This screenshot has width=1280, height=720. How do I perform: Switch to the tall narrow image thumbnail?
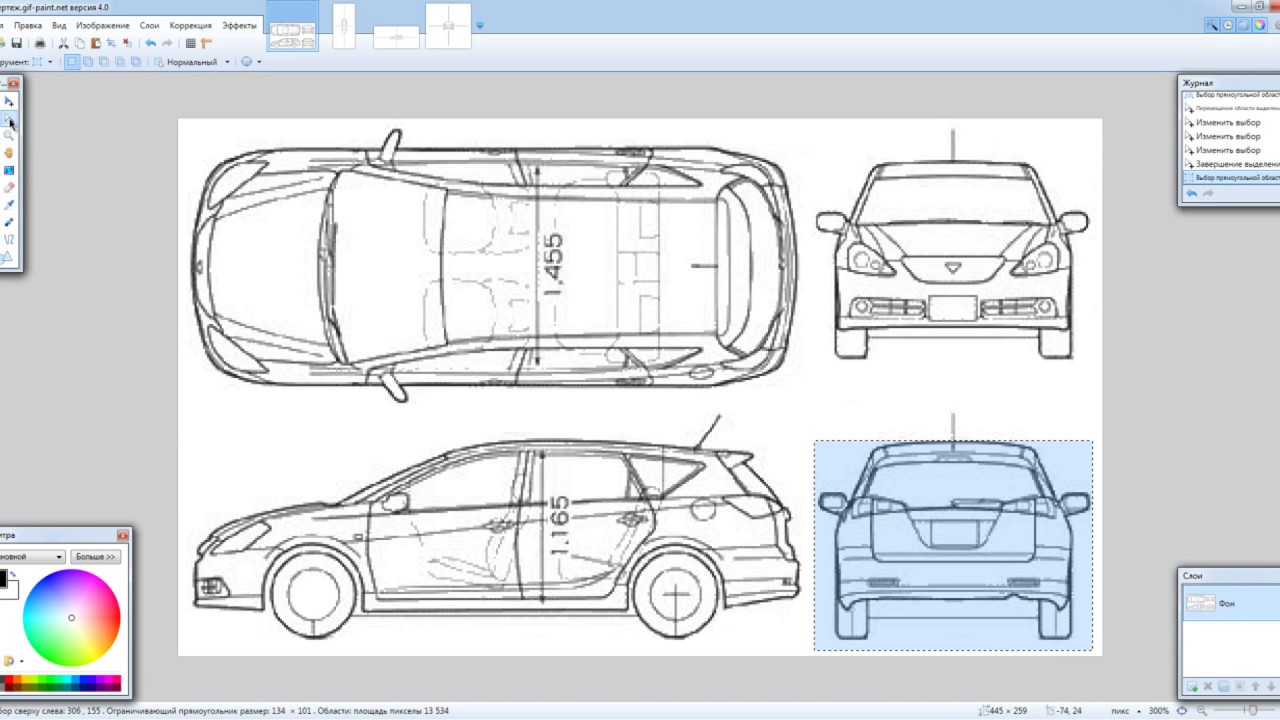click(343, 26)
